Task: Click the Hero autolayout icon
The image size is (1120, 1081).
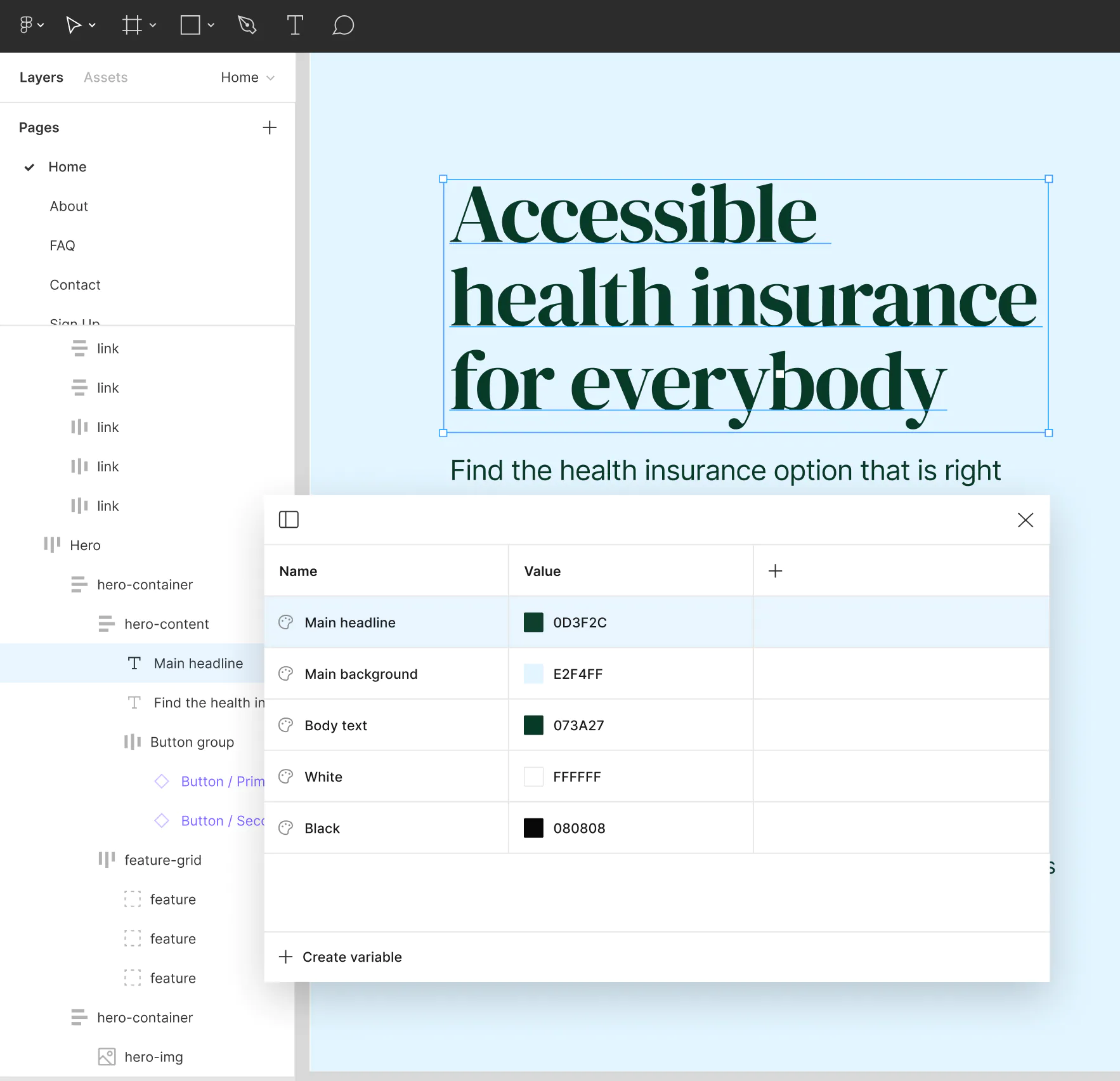Action: pyautogui.click(x=52, y=544)
